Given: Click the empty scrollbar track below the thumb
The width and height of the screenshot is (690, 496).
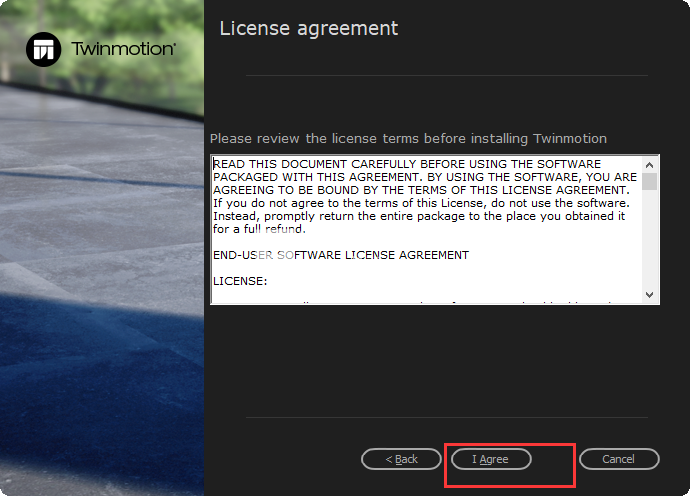Looking at the screenshot, I should click(x=649, y=239).
